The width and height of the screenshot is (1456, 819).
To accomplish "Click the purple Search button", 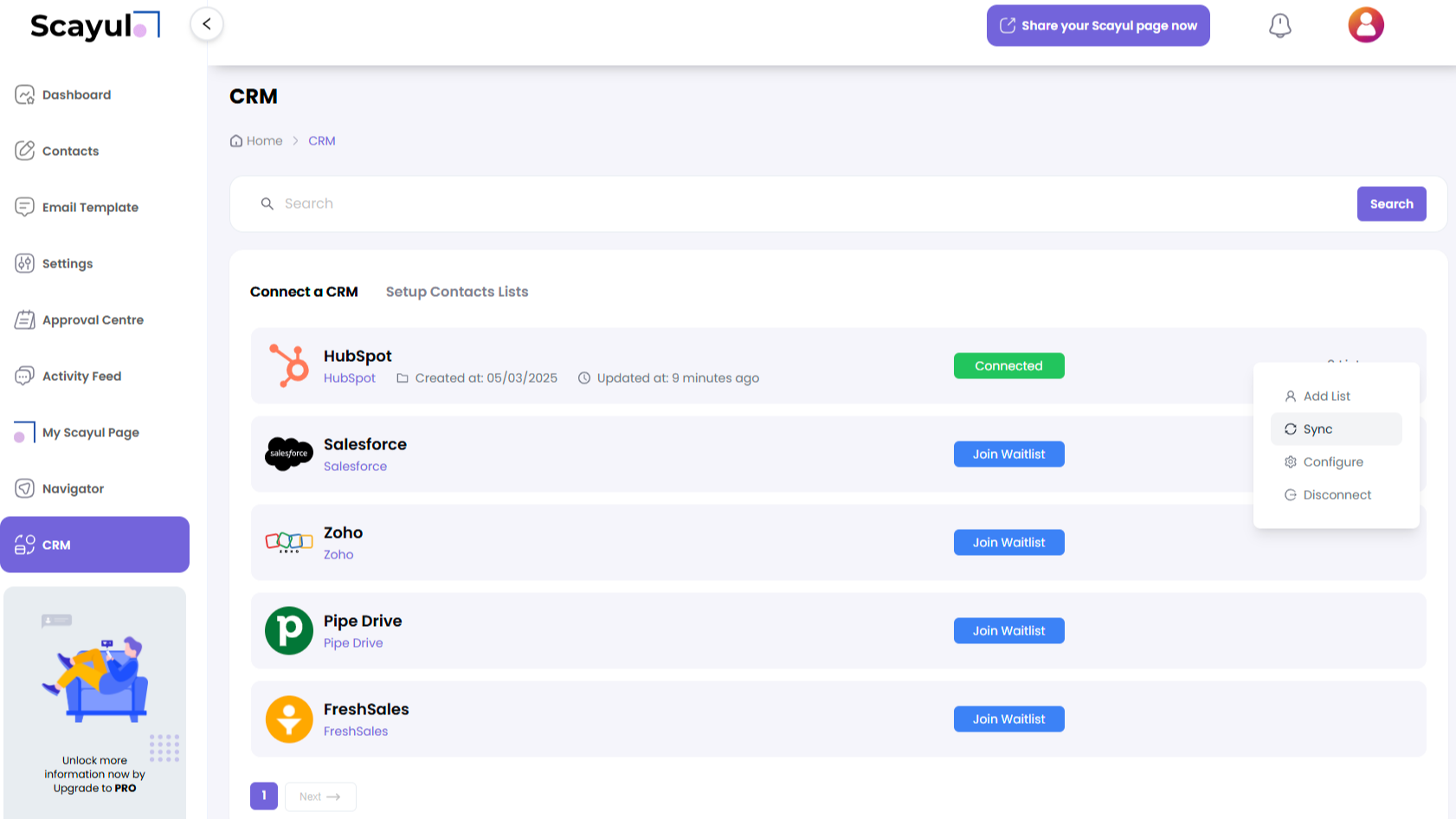I will click(1390, 204).
